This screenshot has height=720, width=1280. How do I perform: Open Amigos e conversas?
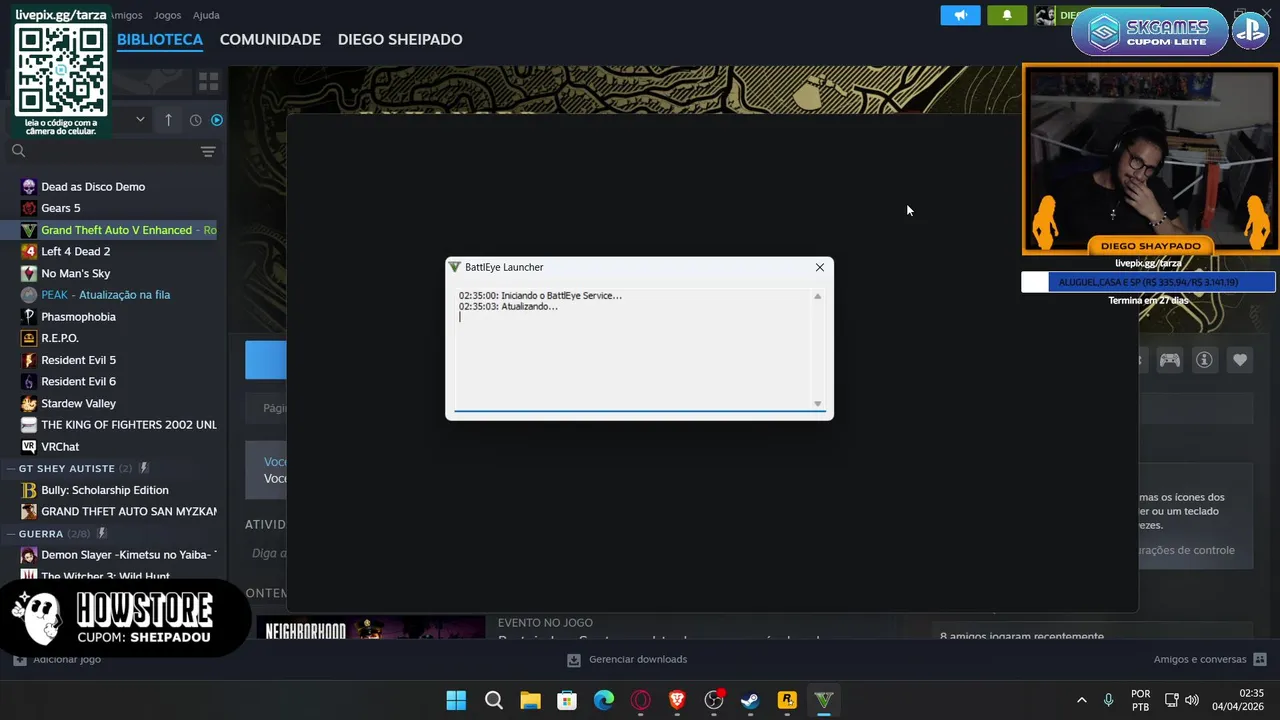point(1210,660)
